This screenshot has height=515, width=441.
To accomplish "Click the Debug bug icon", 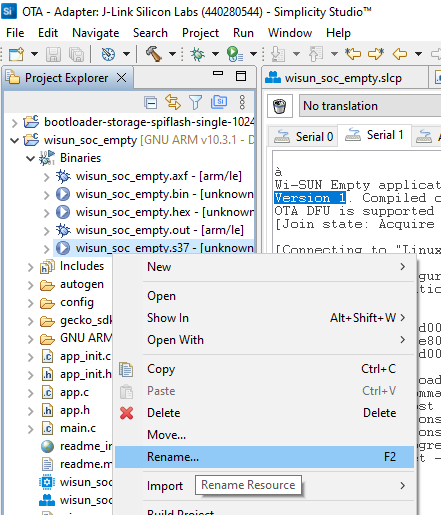I will (x=197, y=54).
